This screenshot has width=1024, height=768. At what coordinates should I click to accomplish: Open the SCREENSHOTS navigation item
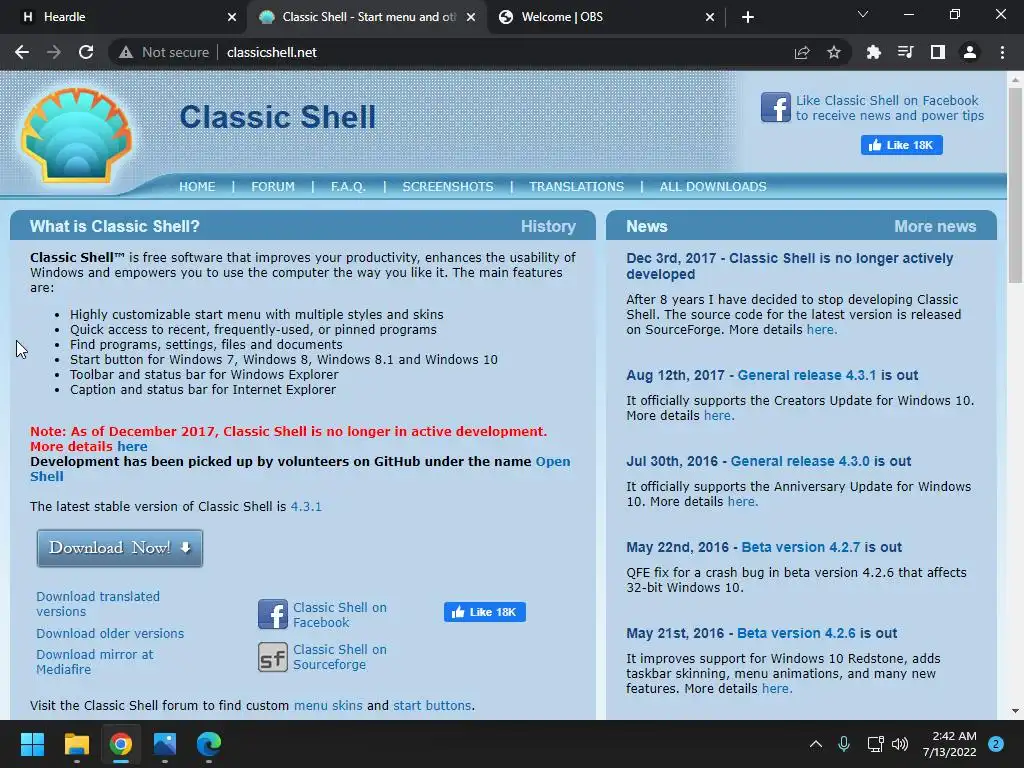[448, 187]
